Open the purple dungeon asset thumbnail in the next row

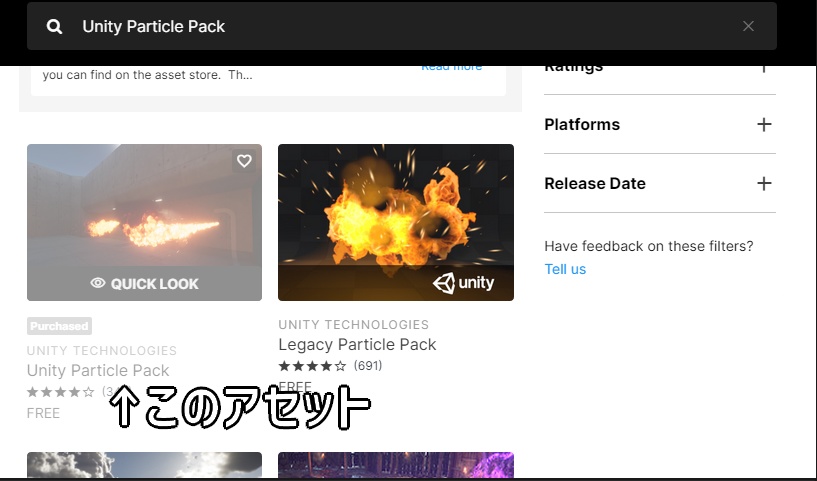tap(396, 465)
